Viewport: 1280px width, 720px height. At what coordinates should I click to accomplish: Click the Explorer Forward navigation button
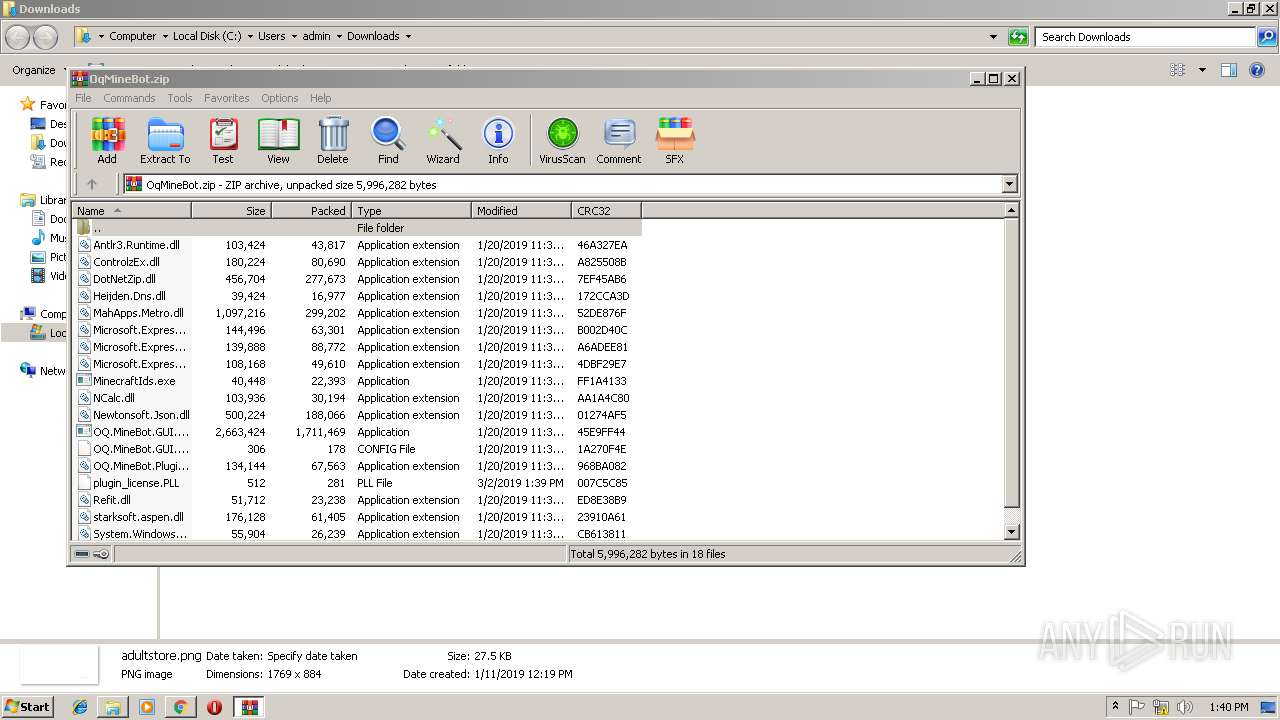[45, 37]
